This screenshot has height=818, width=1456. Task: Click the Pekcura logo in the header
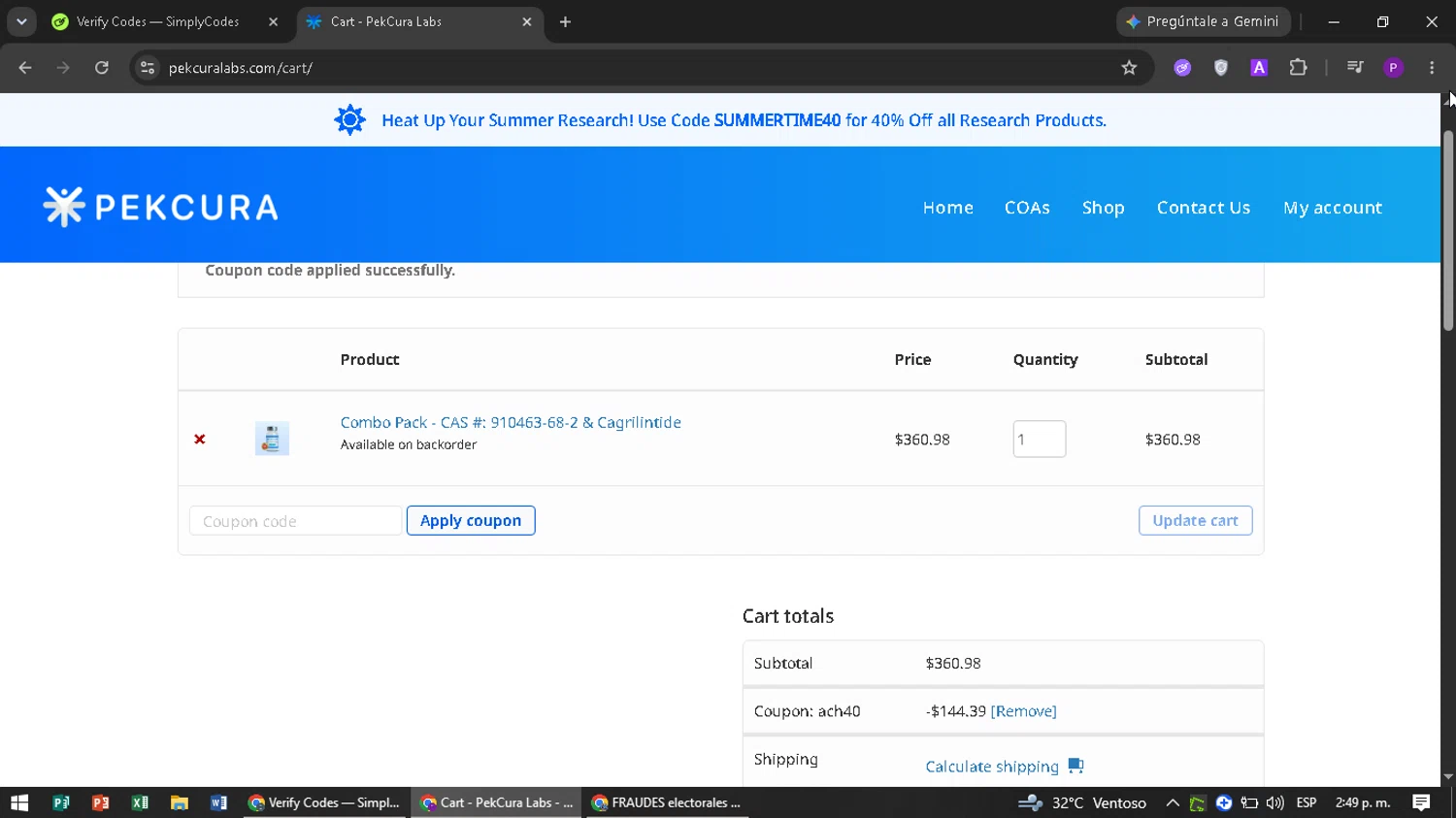(x=161, y=207)
